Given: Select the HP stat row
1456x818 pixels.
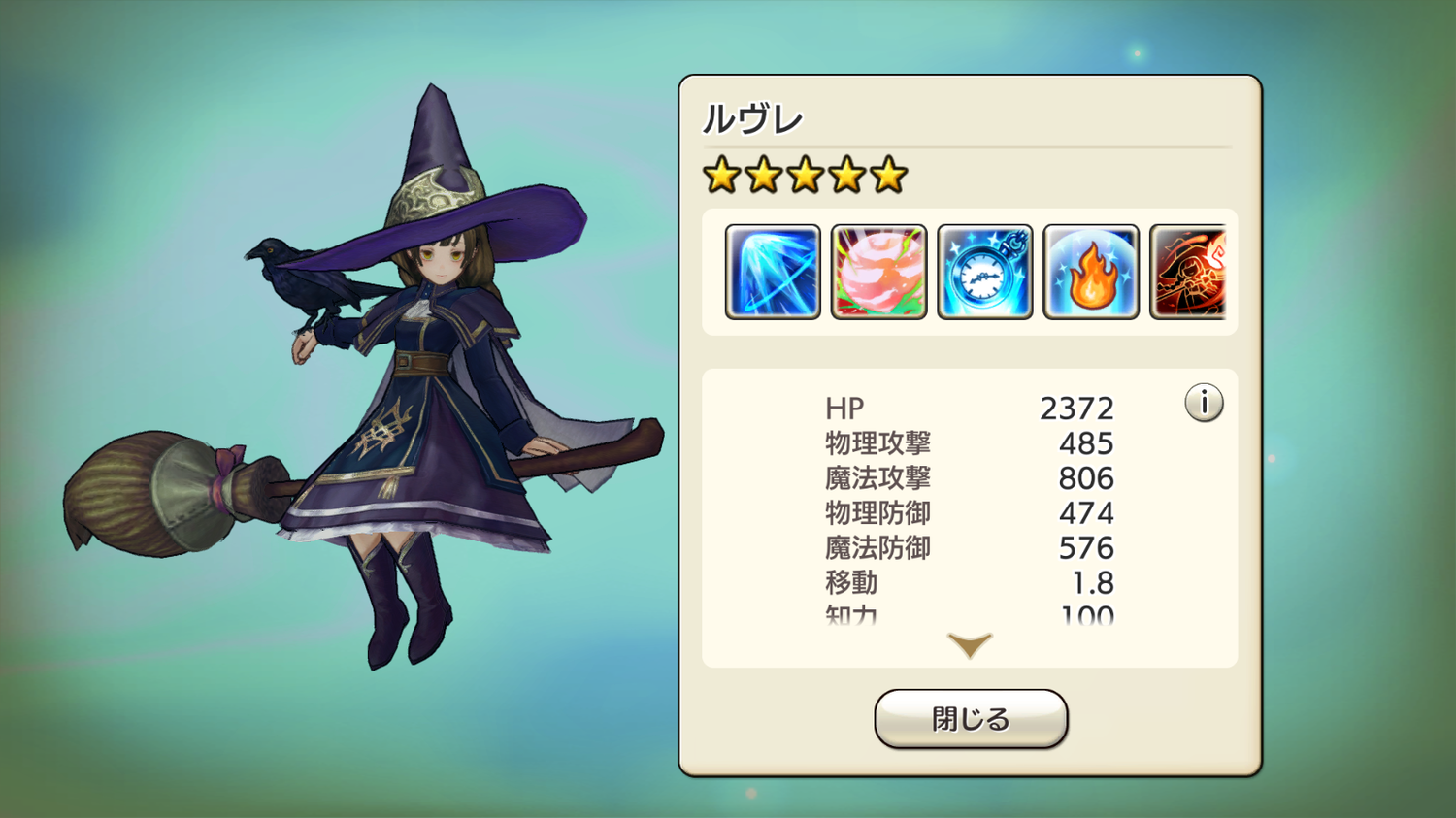Looking at the screenshot, I should [970, 409].
